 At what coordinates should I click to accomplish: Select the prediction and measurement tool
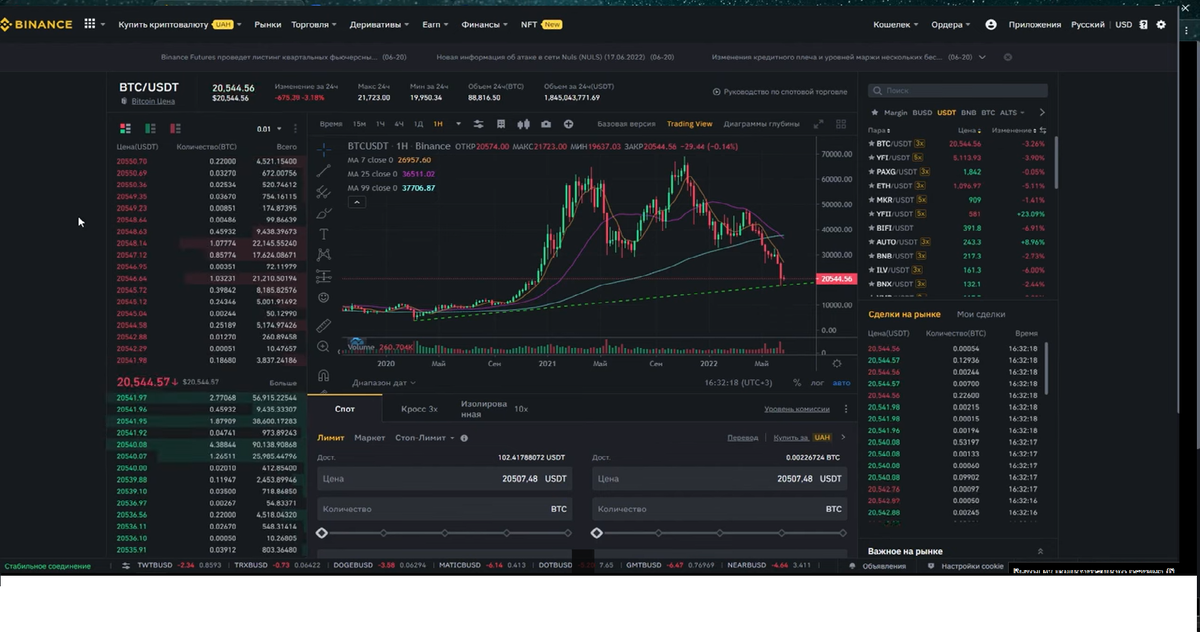323,276
